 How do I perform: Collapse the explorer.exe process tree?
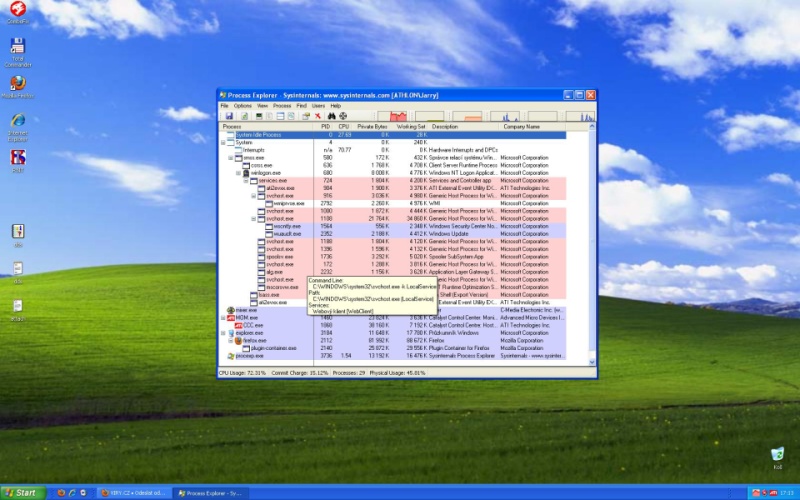click(x=224, y=333)
